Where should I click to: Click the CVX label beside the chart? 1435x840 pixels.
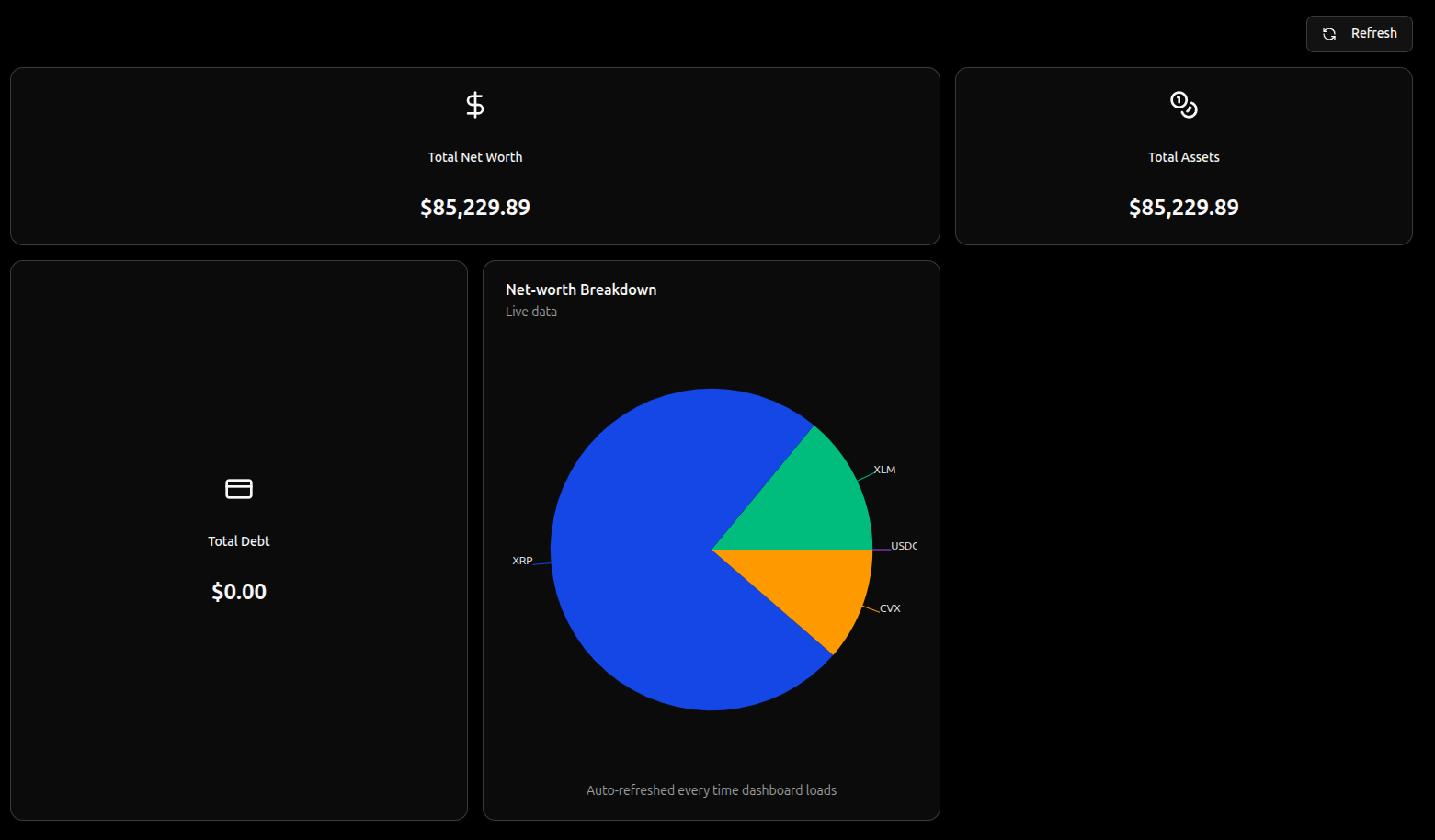click(x=890, y=608)
